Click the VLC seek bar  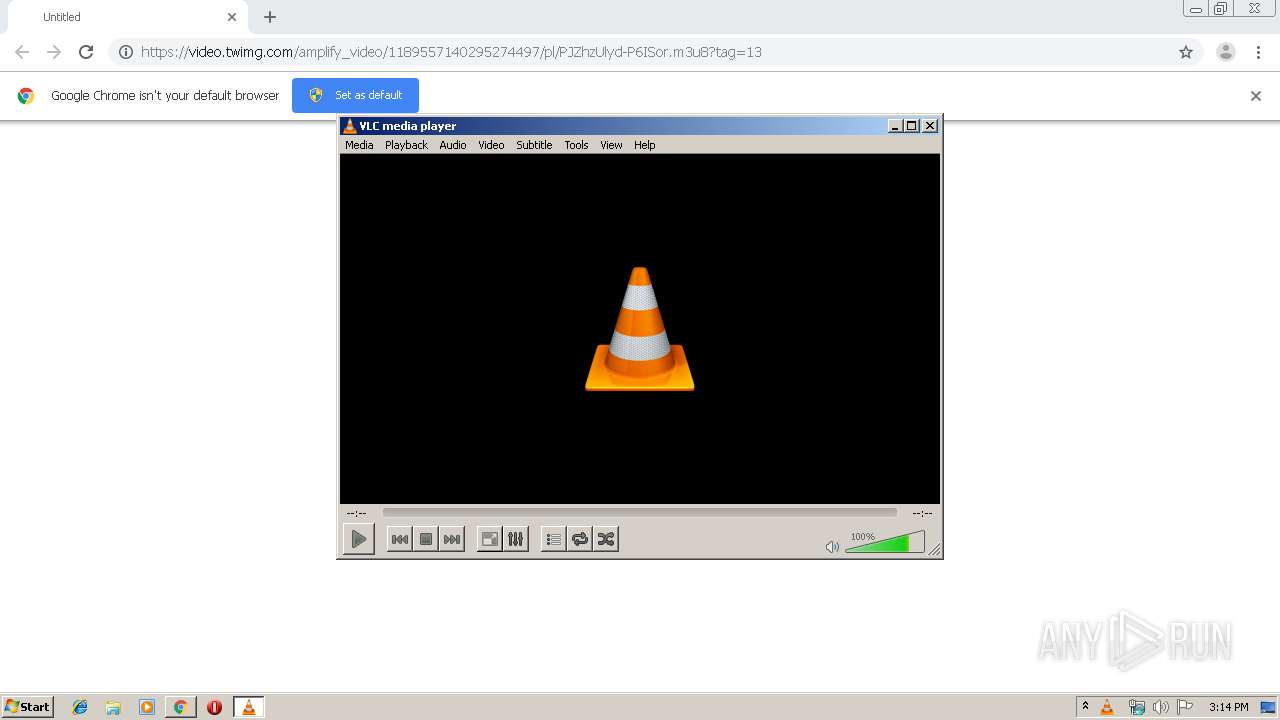point(640,512)
